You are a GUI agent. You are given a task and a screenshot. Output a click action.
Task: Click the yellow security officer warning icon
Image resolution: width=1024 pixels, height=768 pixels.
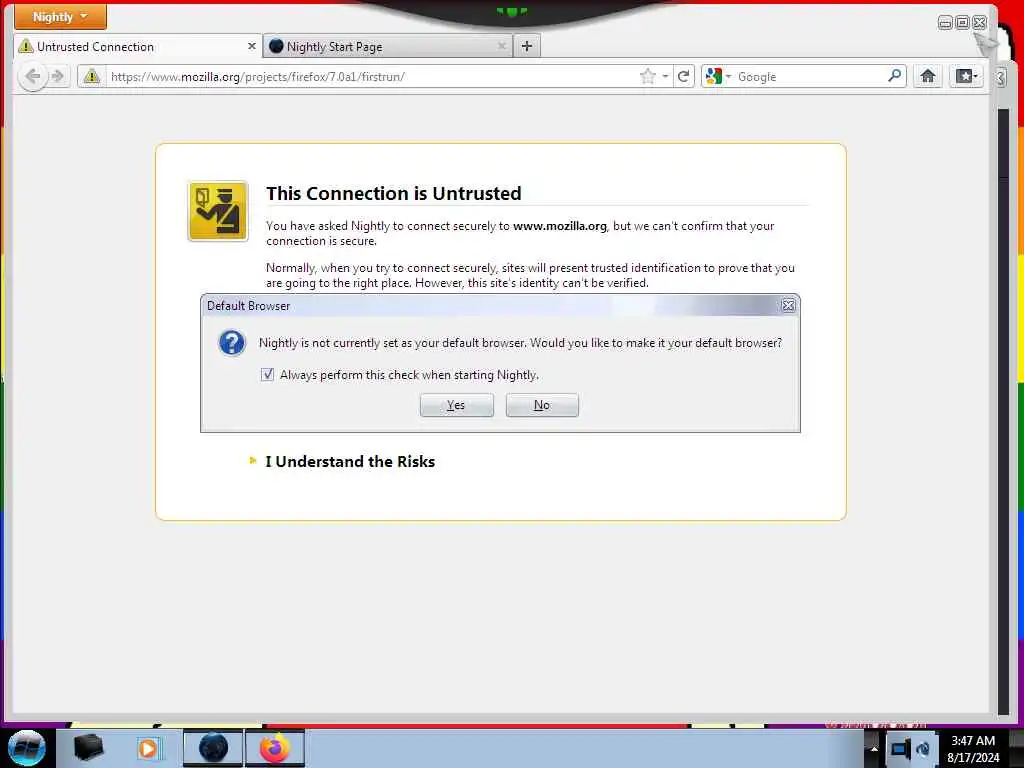[x=218, y=211]
